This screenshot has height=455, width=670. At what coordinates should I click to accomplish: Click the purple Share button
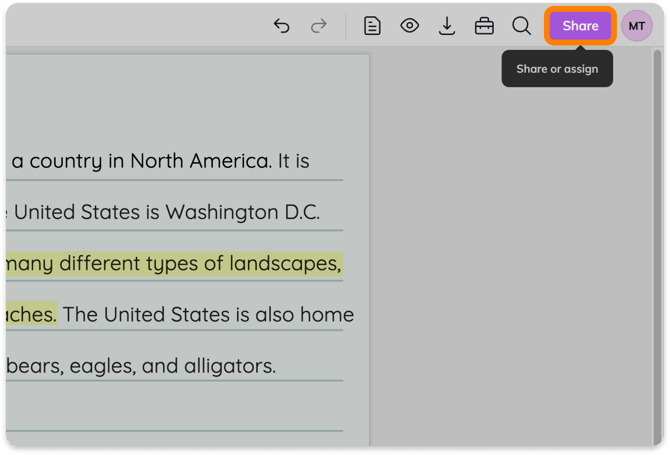(x=580, y=26)
